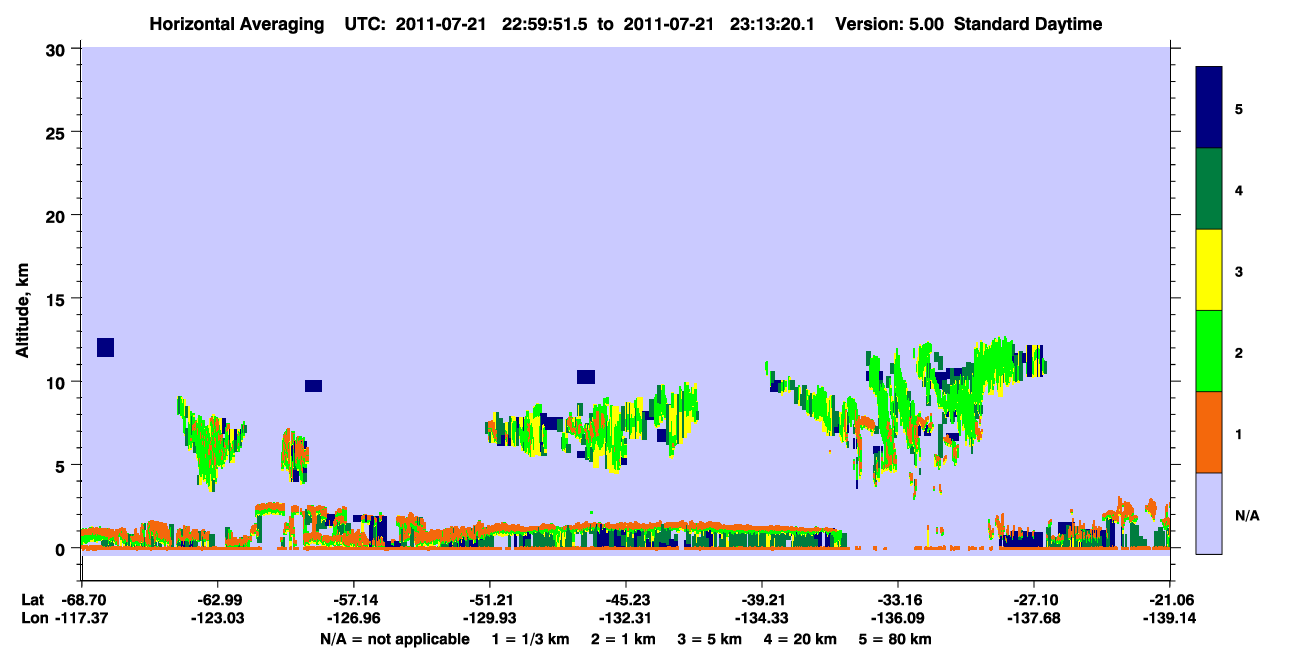This screenshot has width=1300, height=667.
Task: Click latitude value '-45.23'
Action: click(626, 600)
